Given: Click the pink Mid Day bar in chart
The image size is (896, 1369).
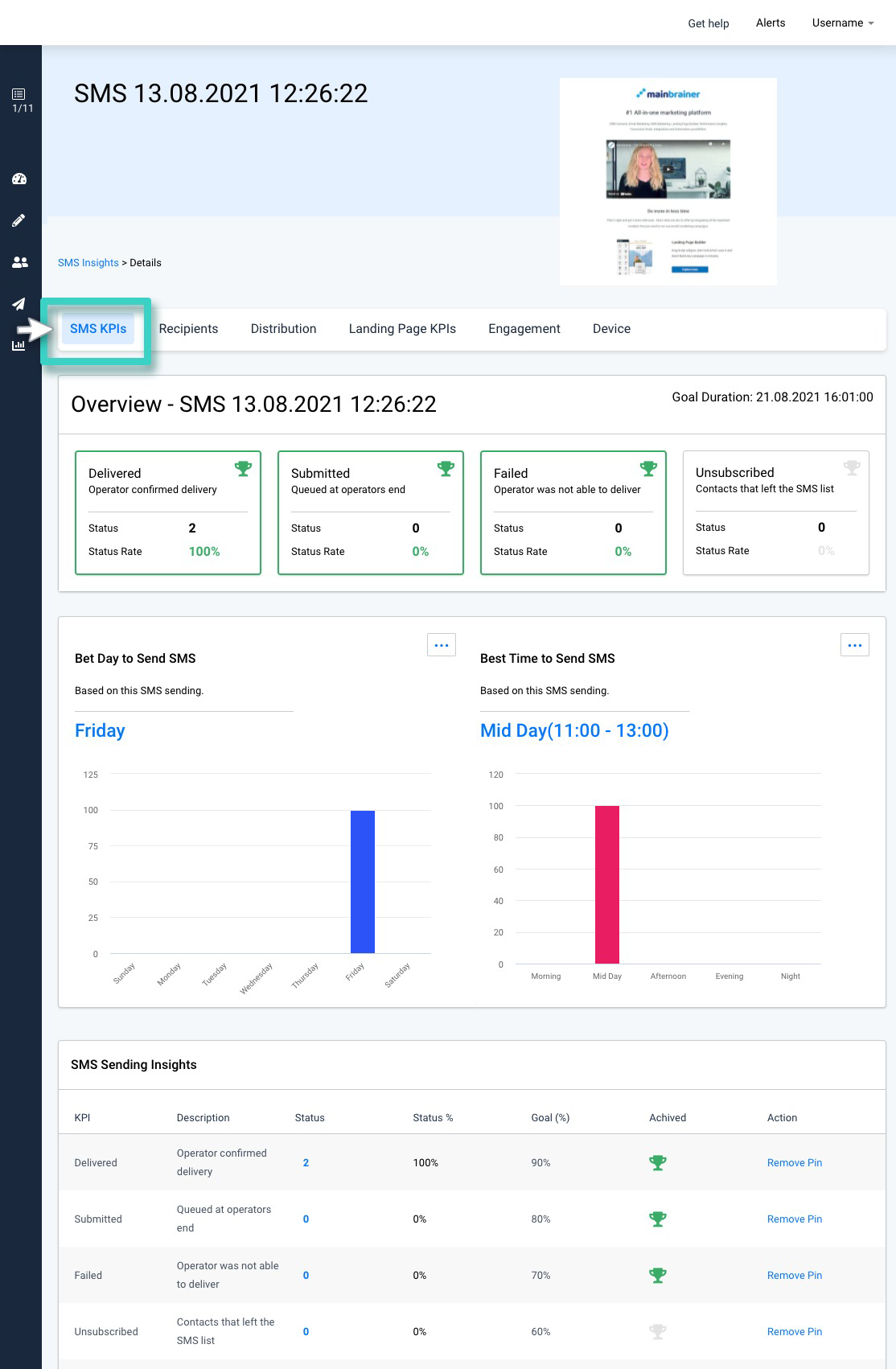Looking at the screenshot, I should click(x=607, y=885).
